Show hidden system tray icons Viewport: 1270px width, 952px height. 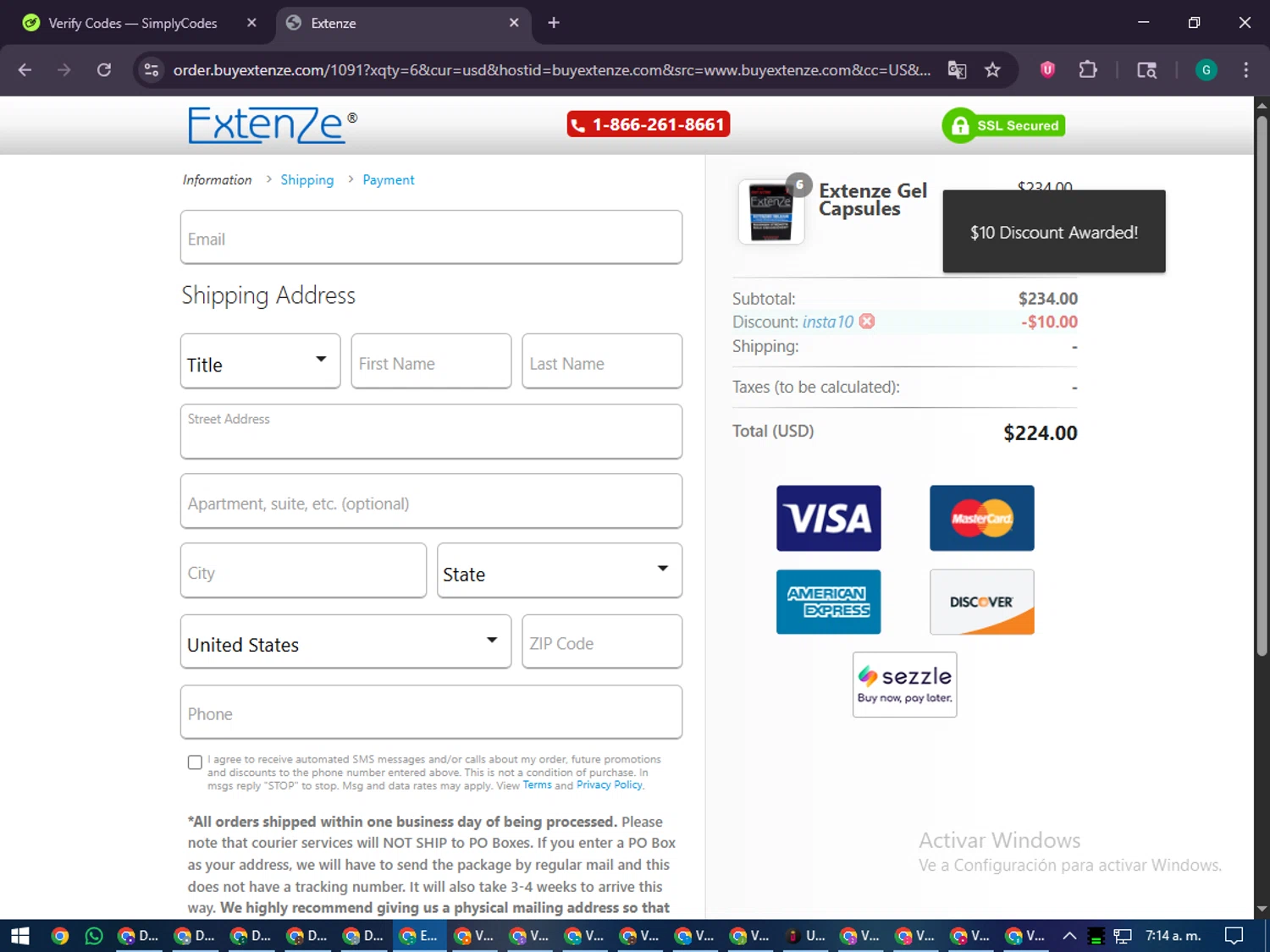1069,935
